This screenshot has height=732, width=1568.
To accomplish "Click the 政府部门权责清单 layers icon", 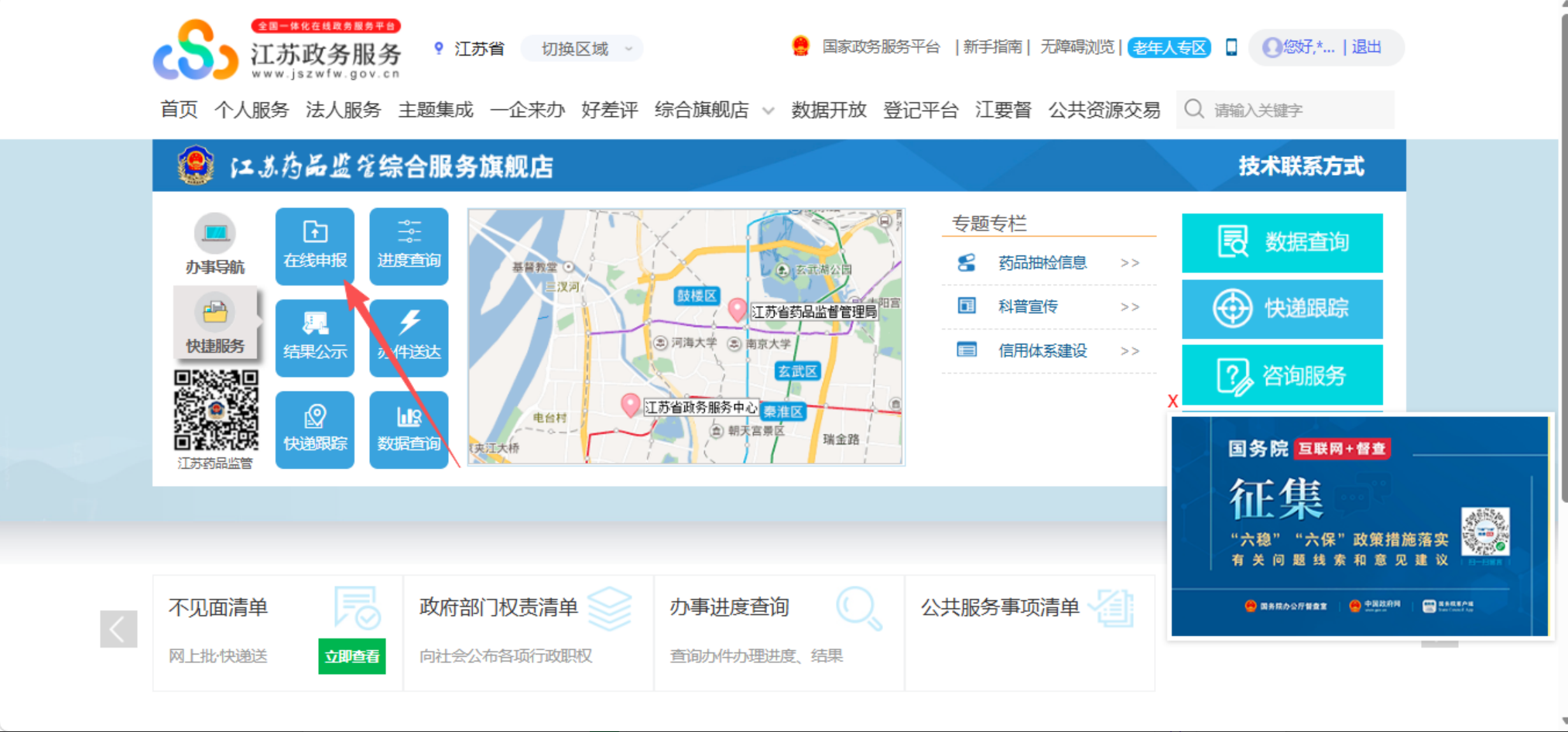I will coord(610,608).
